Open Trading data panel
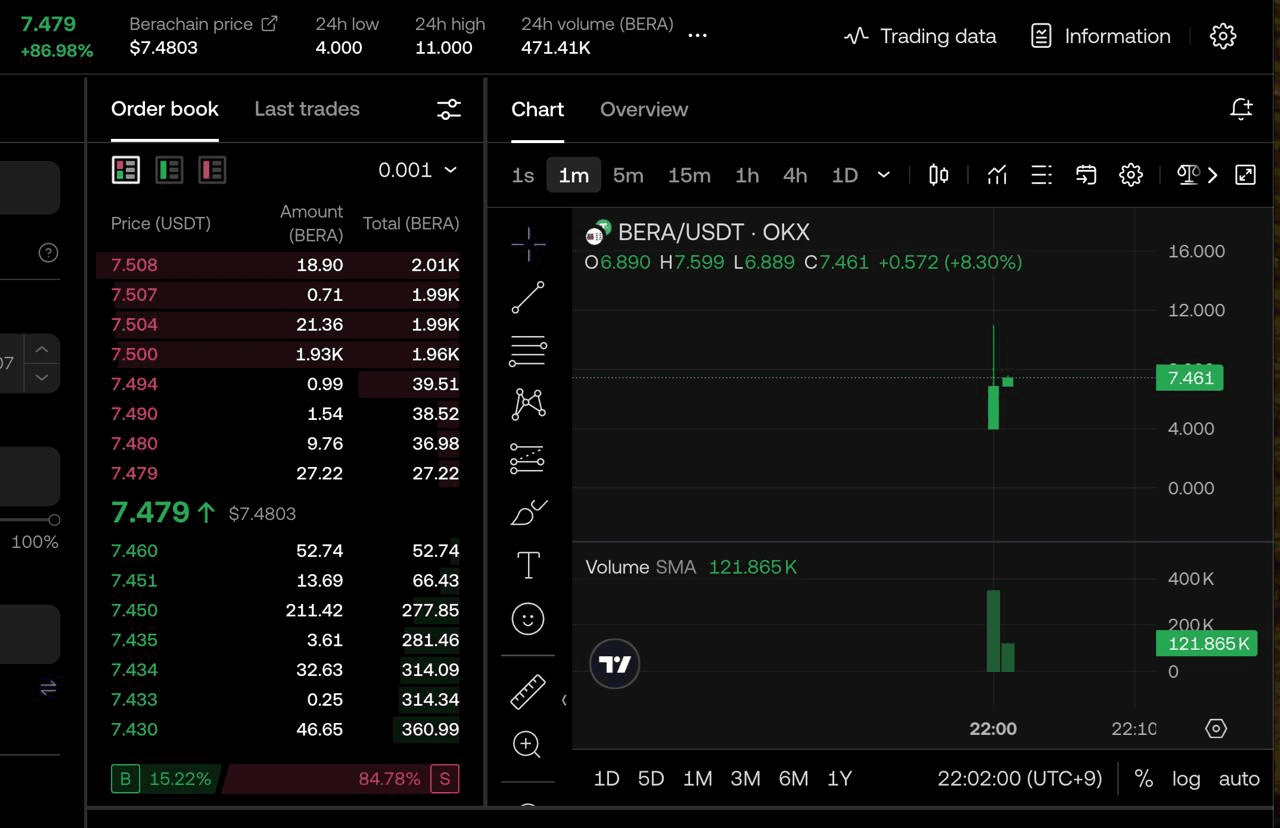 920,36
